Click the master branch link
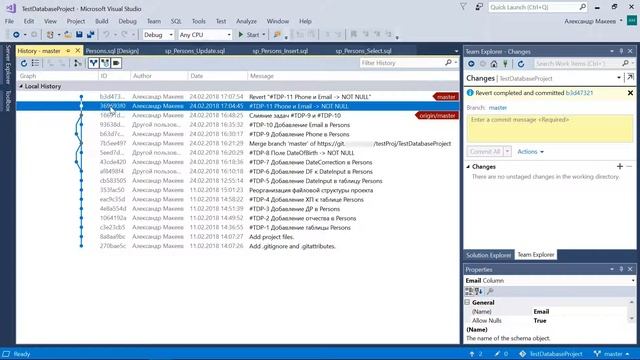 (x=498, y=108)
